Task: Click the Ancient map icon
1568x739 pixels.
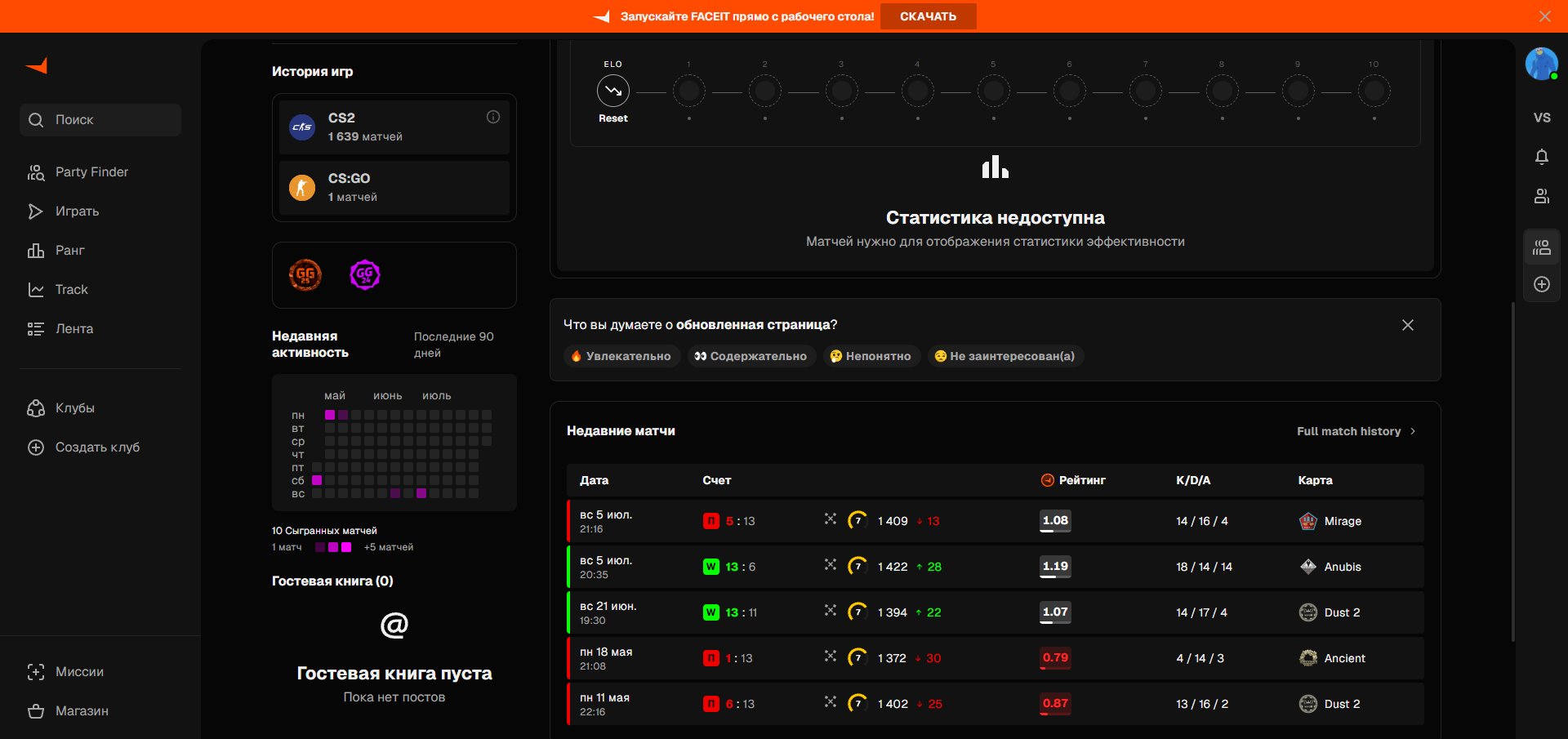Action: pyautogui.click(x=1308, y=658)
